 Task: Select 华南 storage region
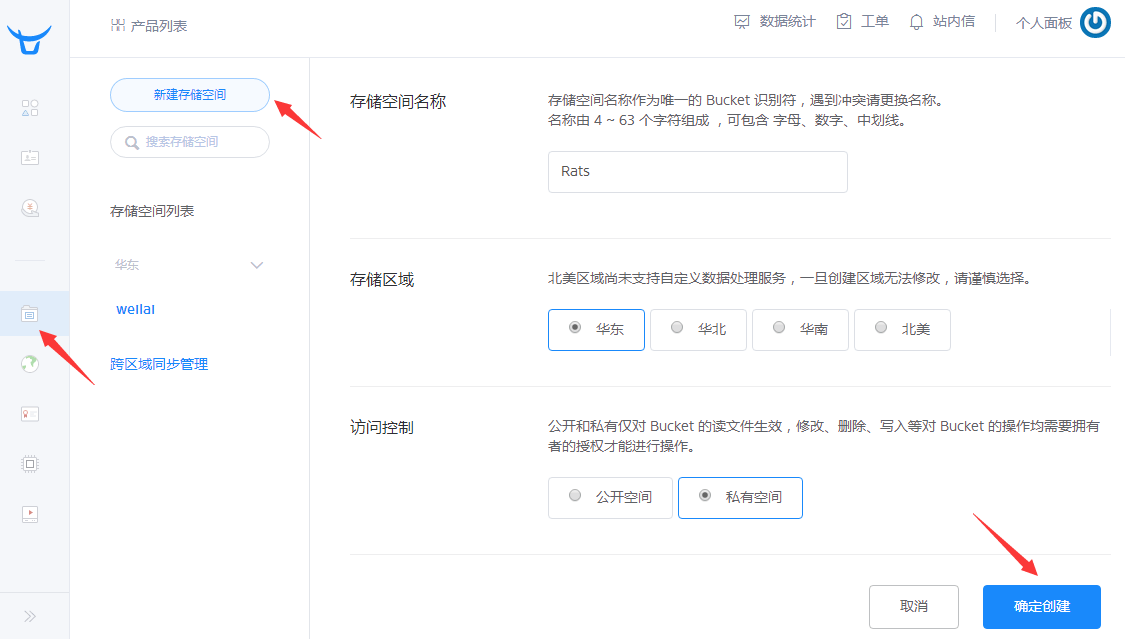(800, 330)
